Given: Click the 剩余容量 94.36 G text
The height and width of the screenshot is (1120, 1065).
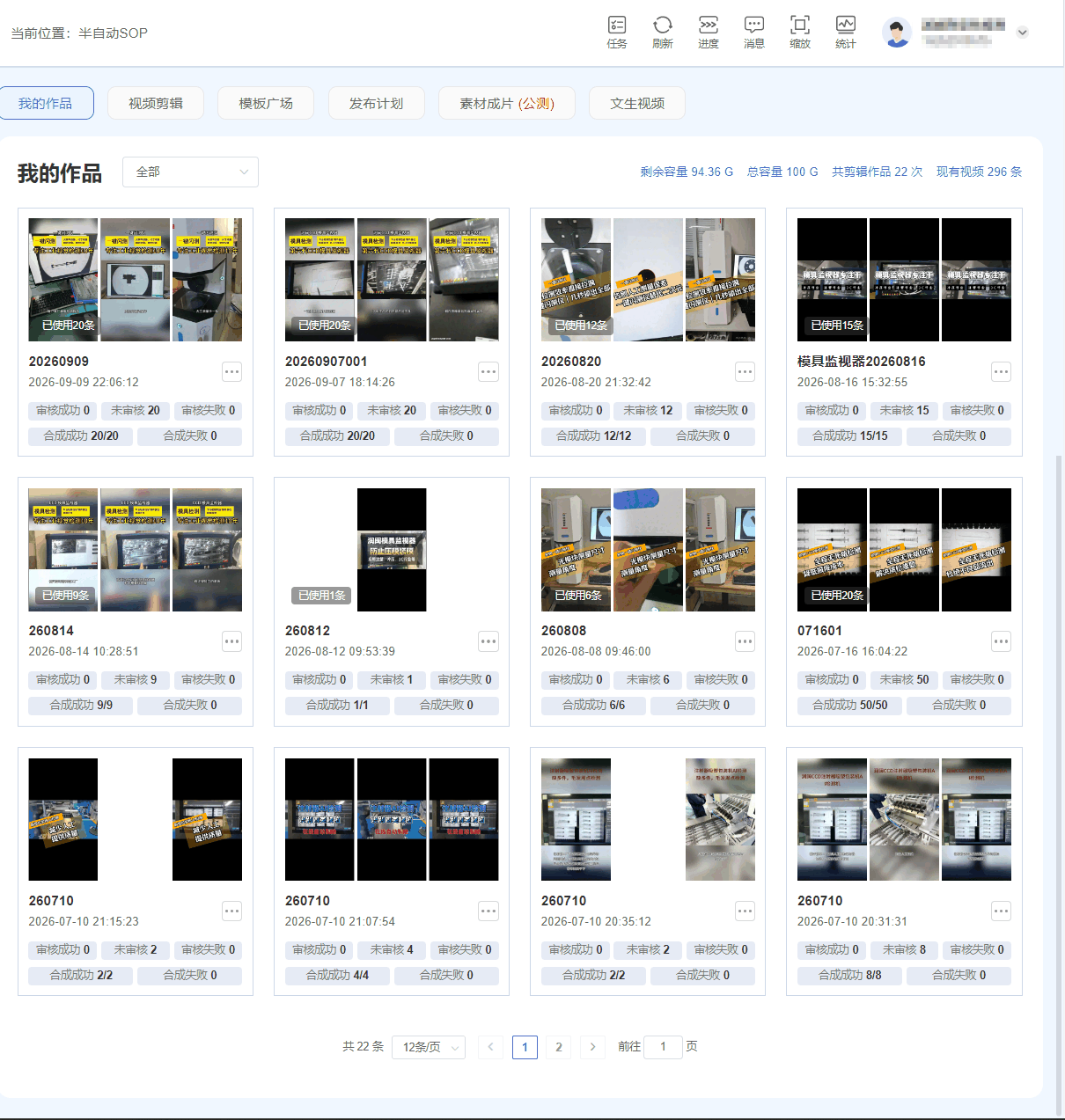Looking at the screenshot, I should coord(687,172).
